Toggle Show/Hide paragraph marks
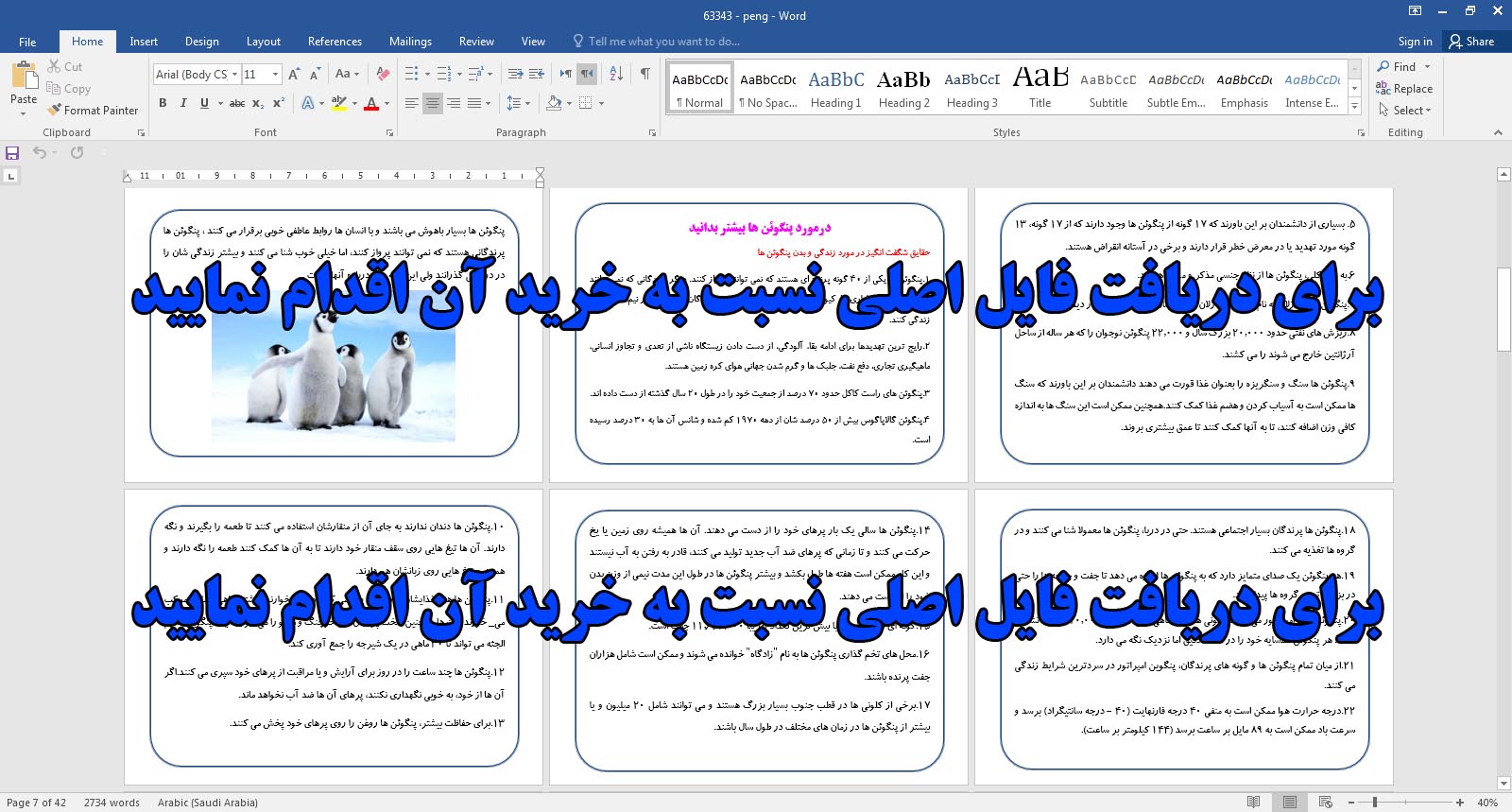This screenshot has height=812, width=1512. click(x=644, y=74)
